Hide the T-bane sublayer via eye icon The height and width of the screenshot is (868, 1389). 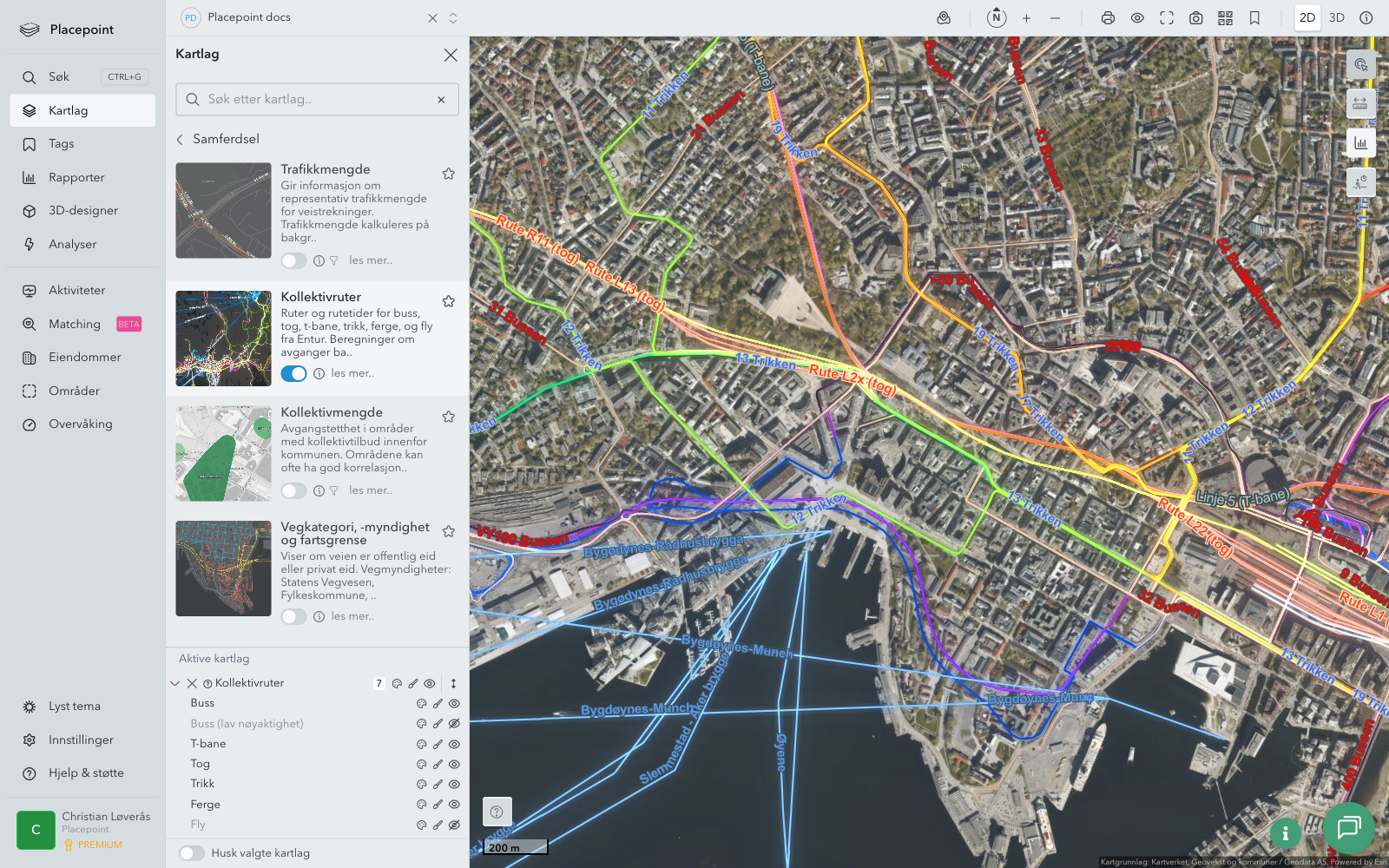tap(454, 744)
